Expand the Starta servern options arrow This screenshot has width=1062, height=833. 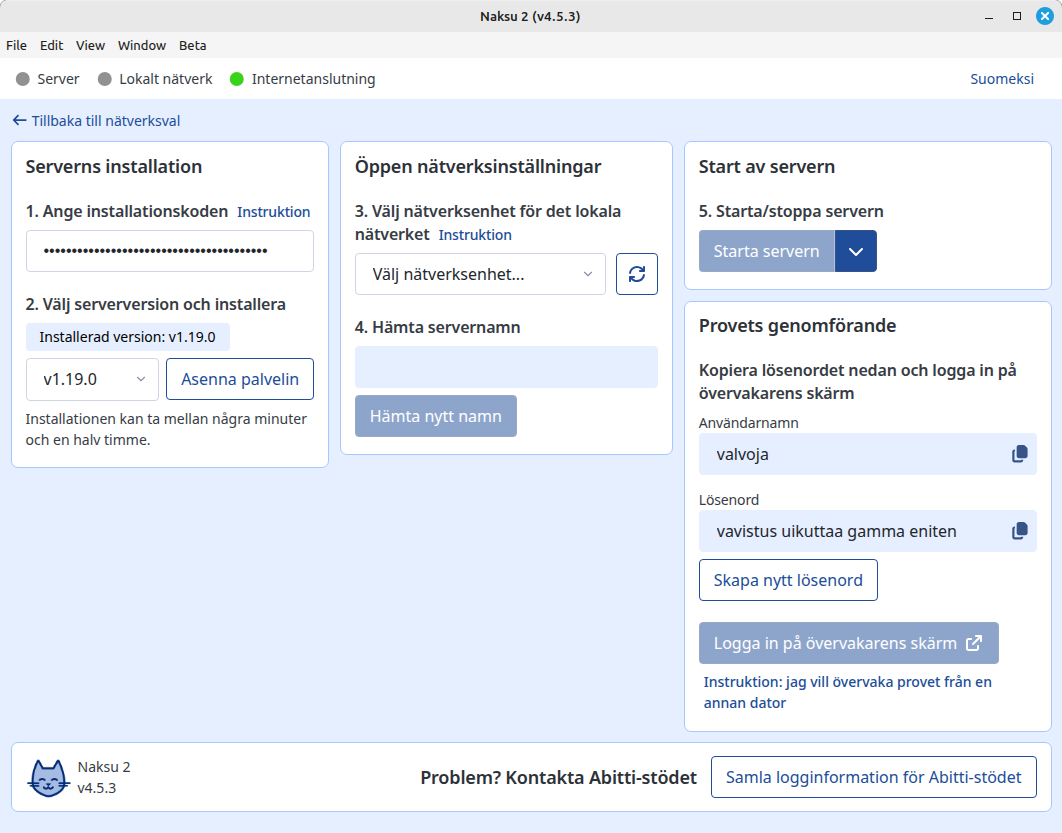(855, 251)
